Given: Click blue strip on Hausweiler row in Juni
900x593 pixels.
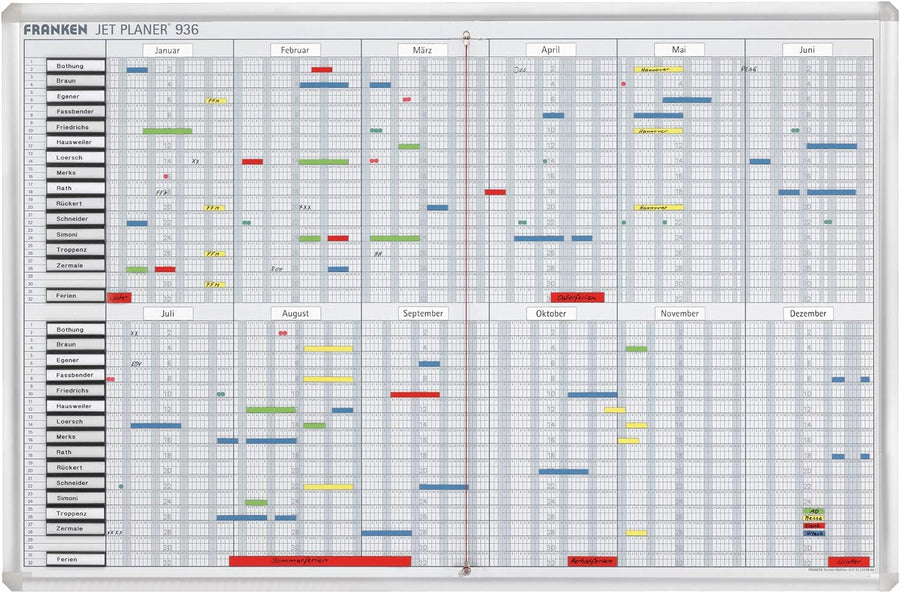Looking at the screenshot, I should 832,146.
